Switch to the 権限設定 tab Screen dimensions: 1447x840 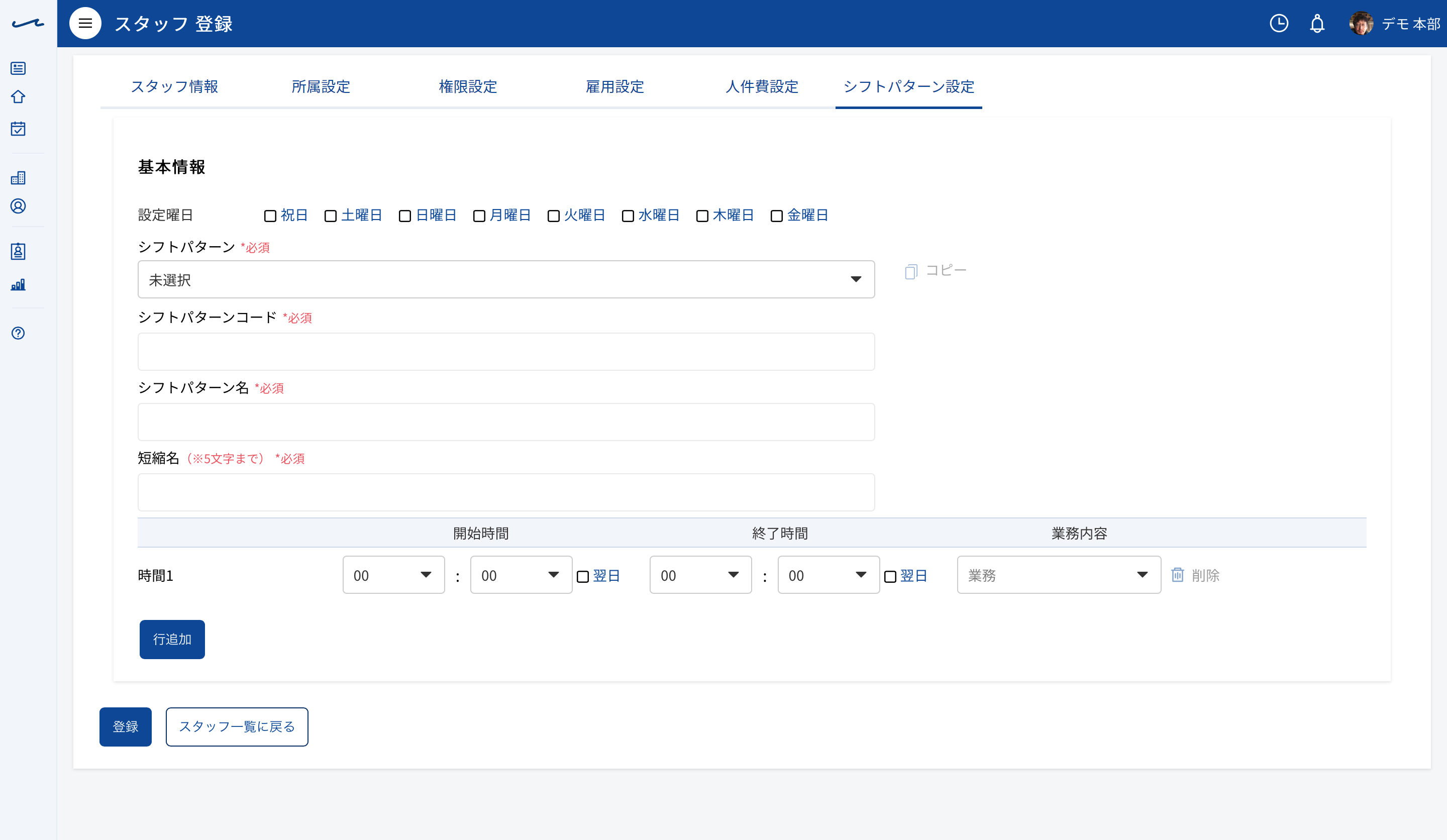tap(468, 87)
